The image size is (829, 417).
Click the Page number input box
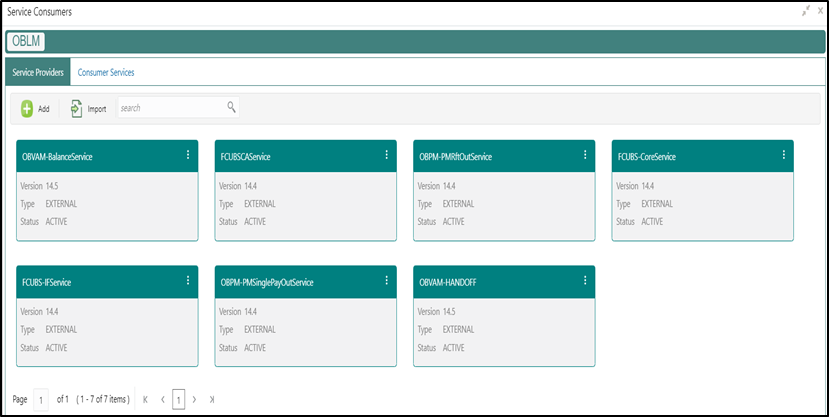tap(41, 400)
